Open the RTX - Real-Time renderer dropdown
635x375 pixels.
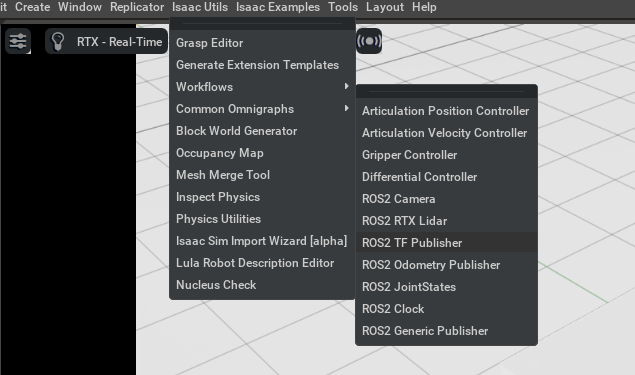pyautogui.click(x=107, y=41)
